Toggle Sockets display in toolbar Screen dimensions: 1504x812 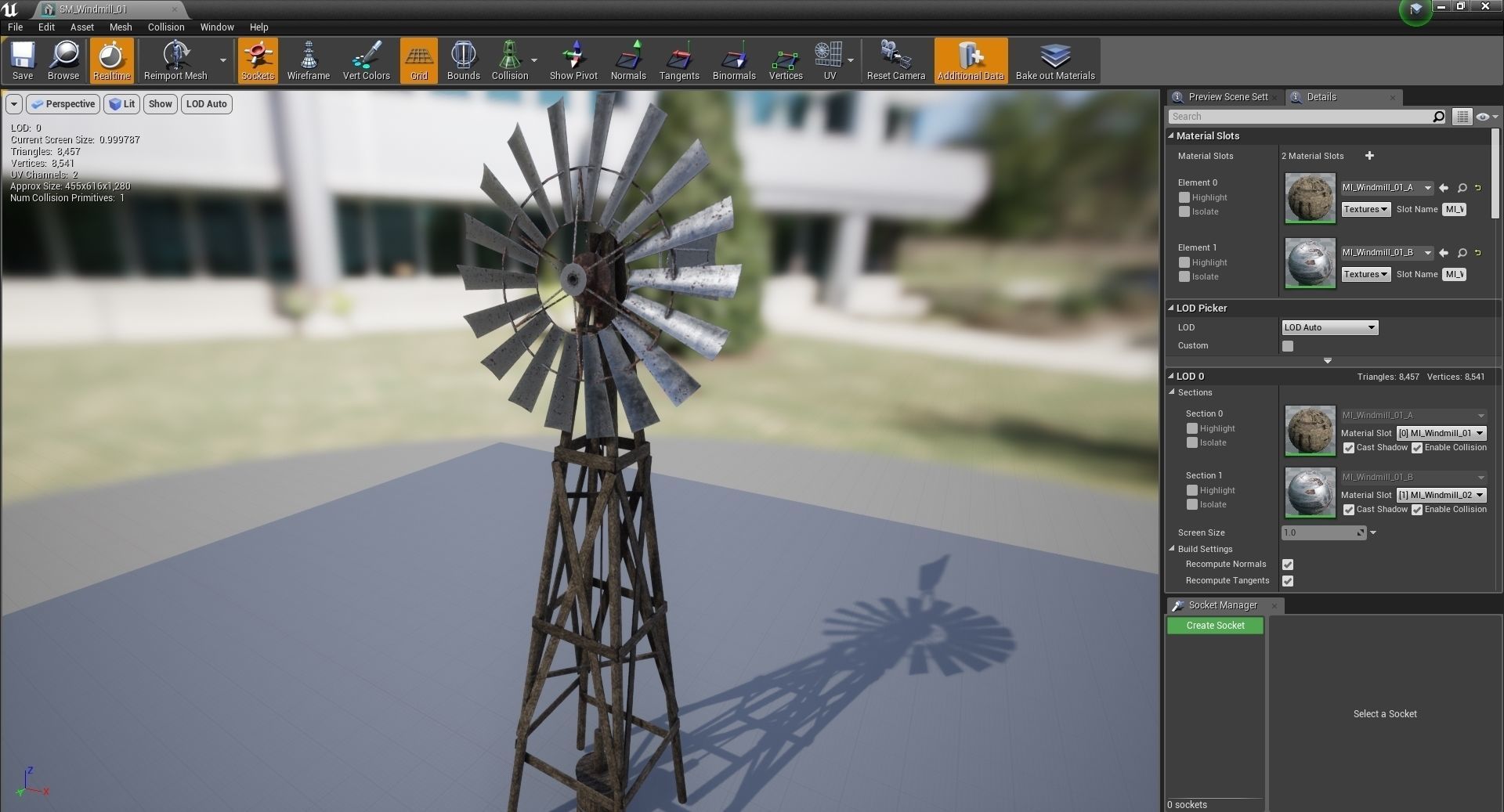coord(258,60)
